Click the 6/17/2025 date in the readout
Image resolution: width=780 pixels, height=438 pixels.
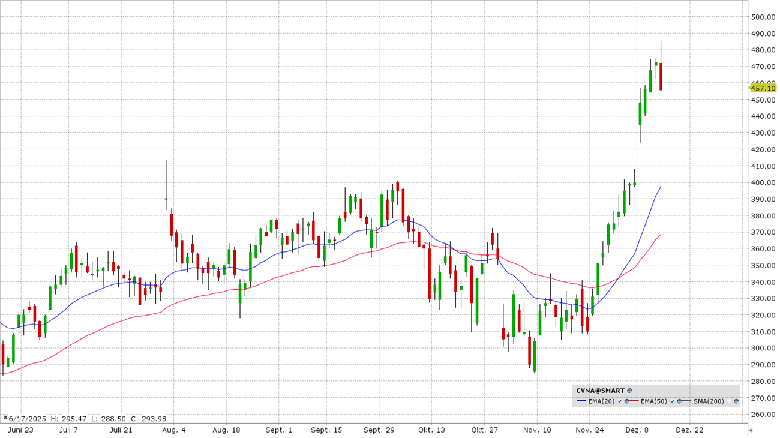pos(26,419)
